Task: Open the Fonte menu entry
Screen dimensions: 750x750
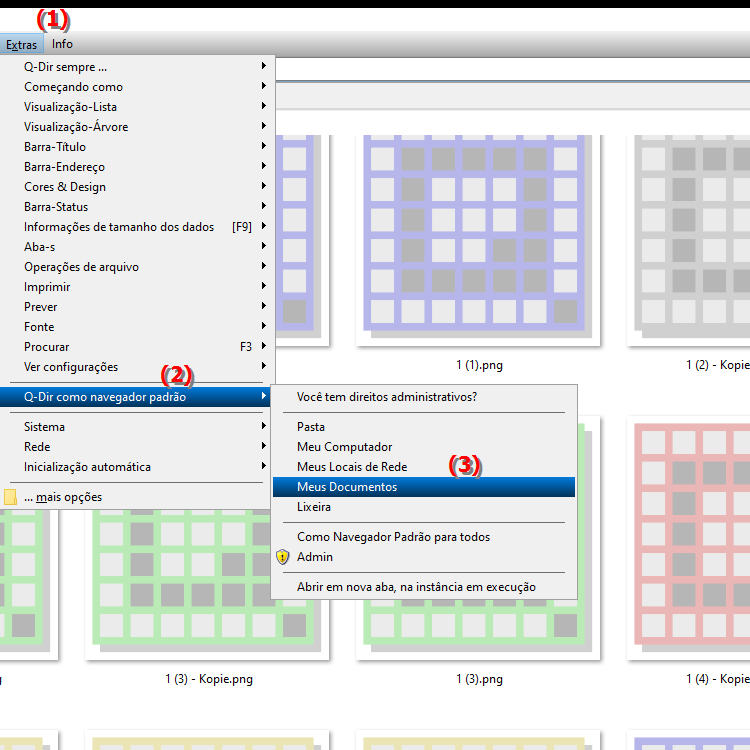Action: (138, 327)
